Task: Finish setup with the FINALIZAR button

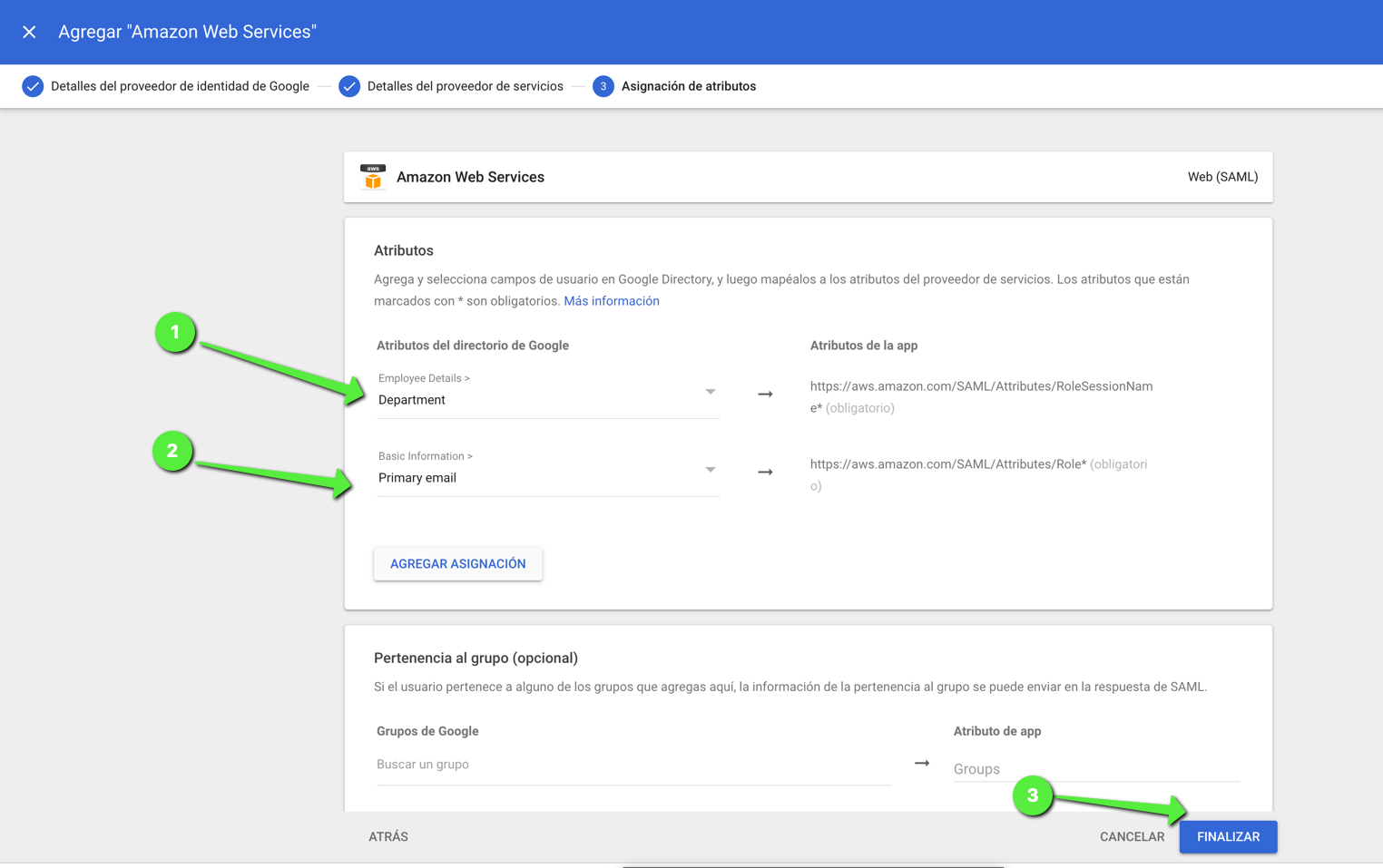Action: (1228, 837)
